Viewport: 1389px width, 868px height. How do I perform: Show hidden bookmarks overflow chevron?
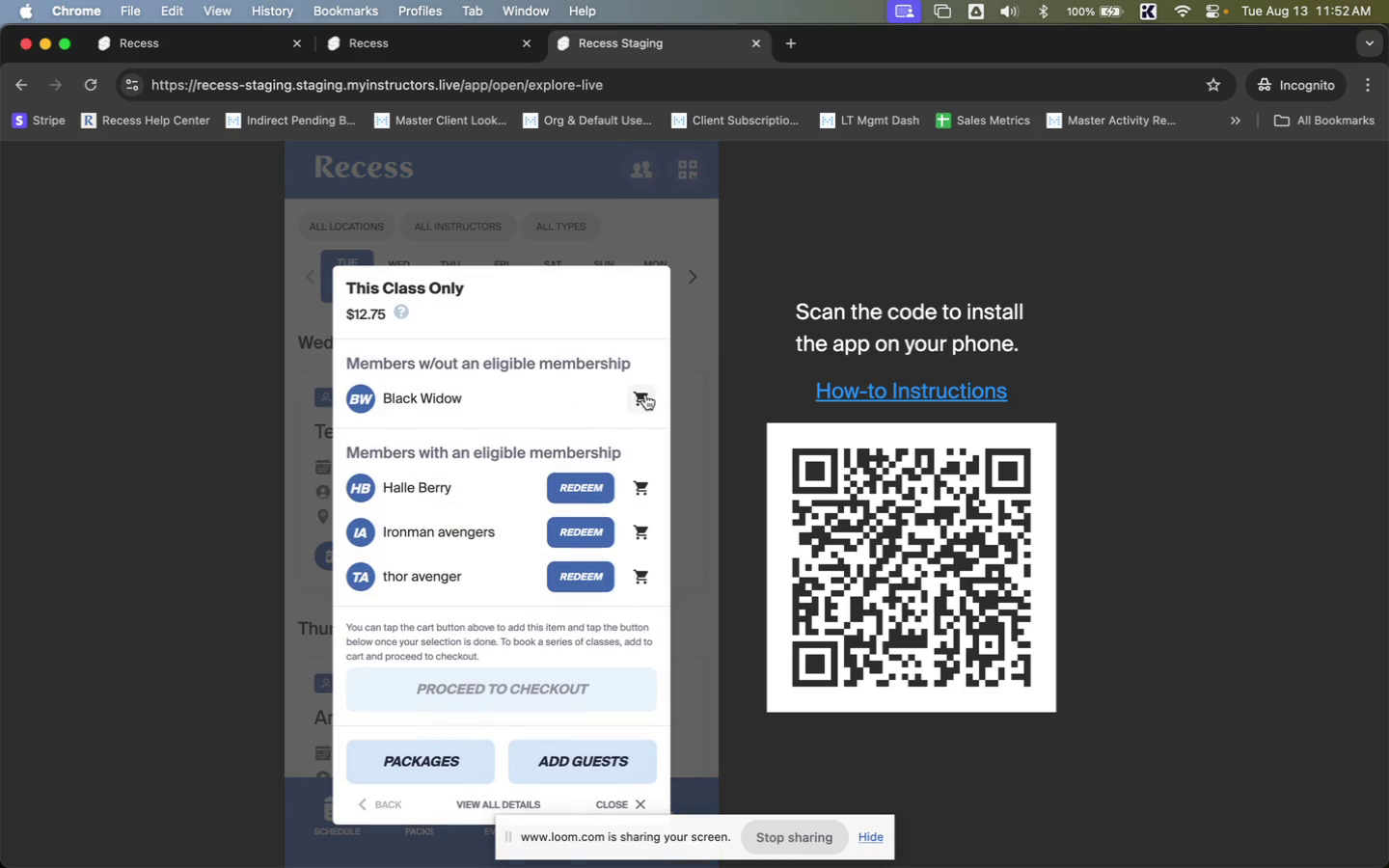click(1236, 121)
